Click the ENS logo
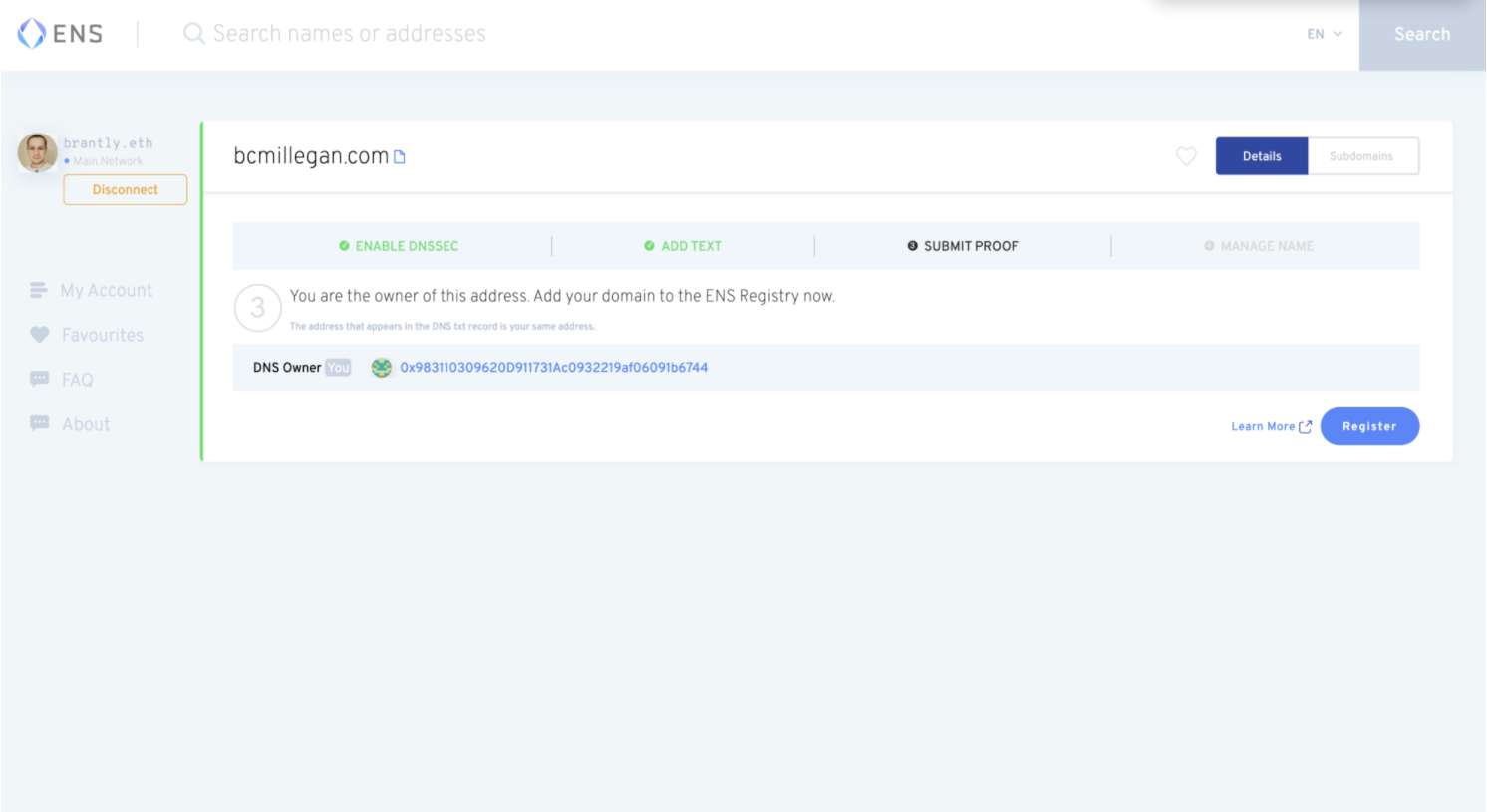The image size is (1487, 812). pyautogui.click(x=61, y=34)
